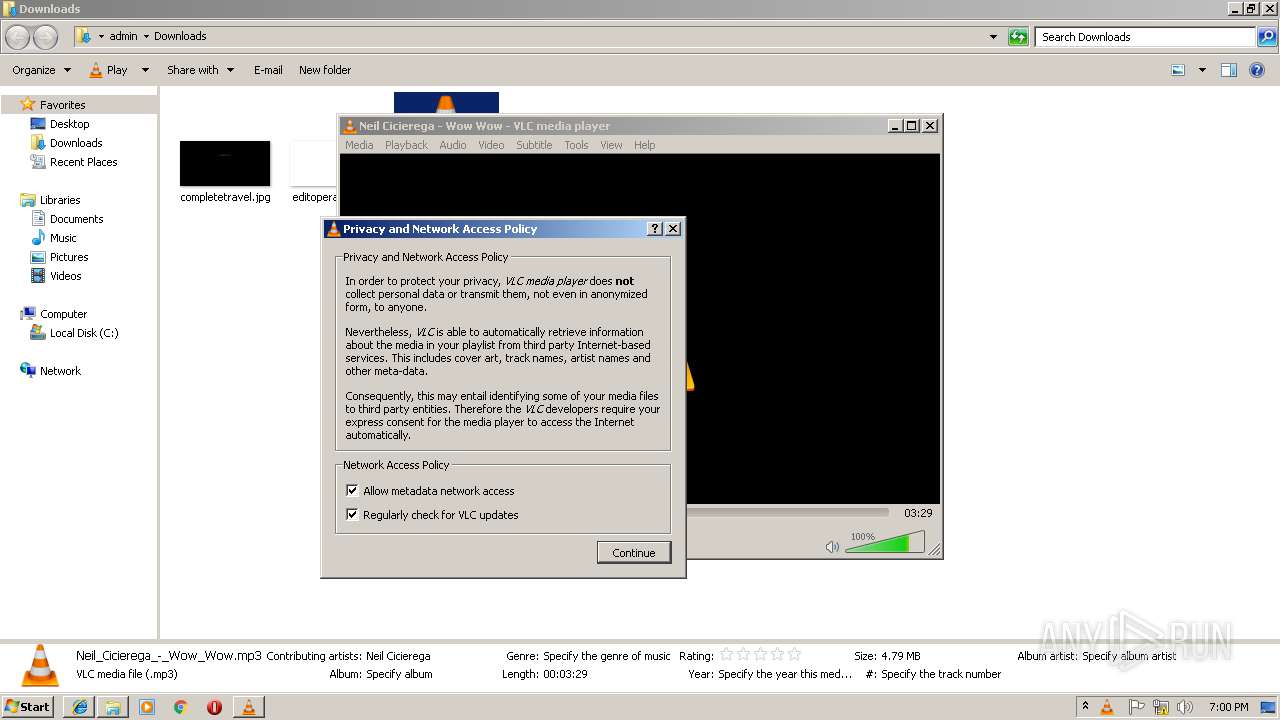Click Specify album field in details pane

pyautogui.click(x=399, y=674)
